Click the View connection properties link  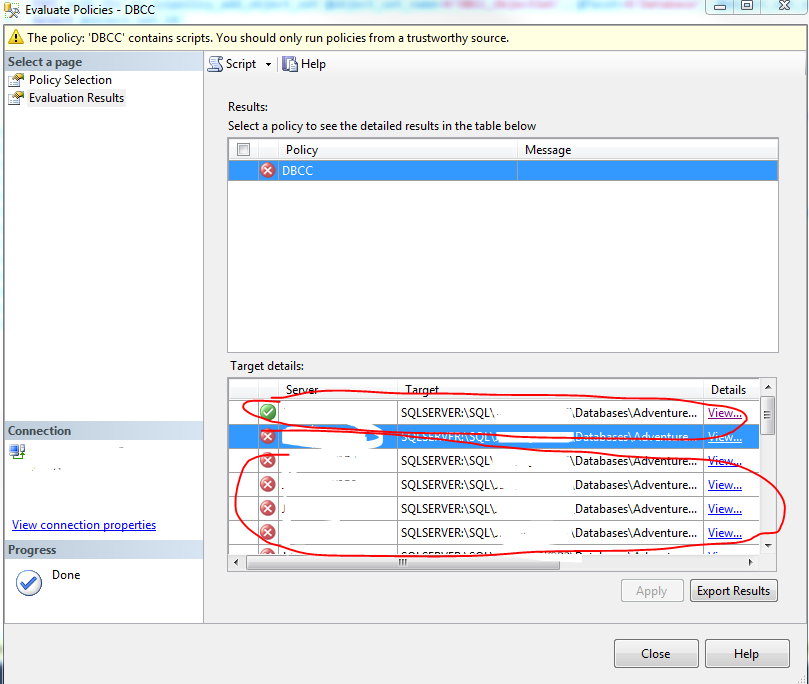coord(84,525)
